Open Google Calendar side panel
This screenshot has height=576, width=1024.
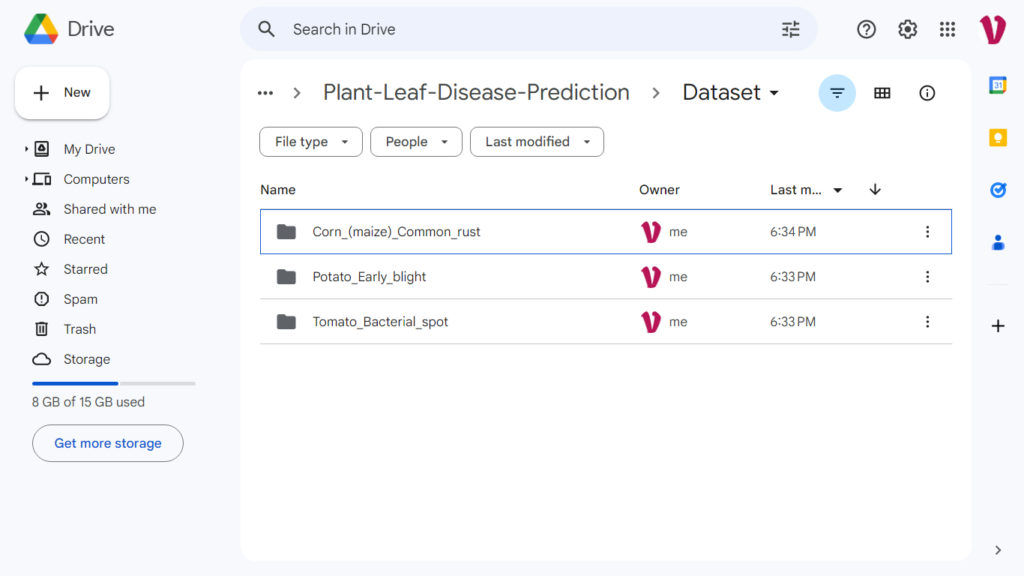pos(998,85)
